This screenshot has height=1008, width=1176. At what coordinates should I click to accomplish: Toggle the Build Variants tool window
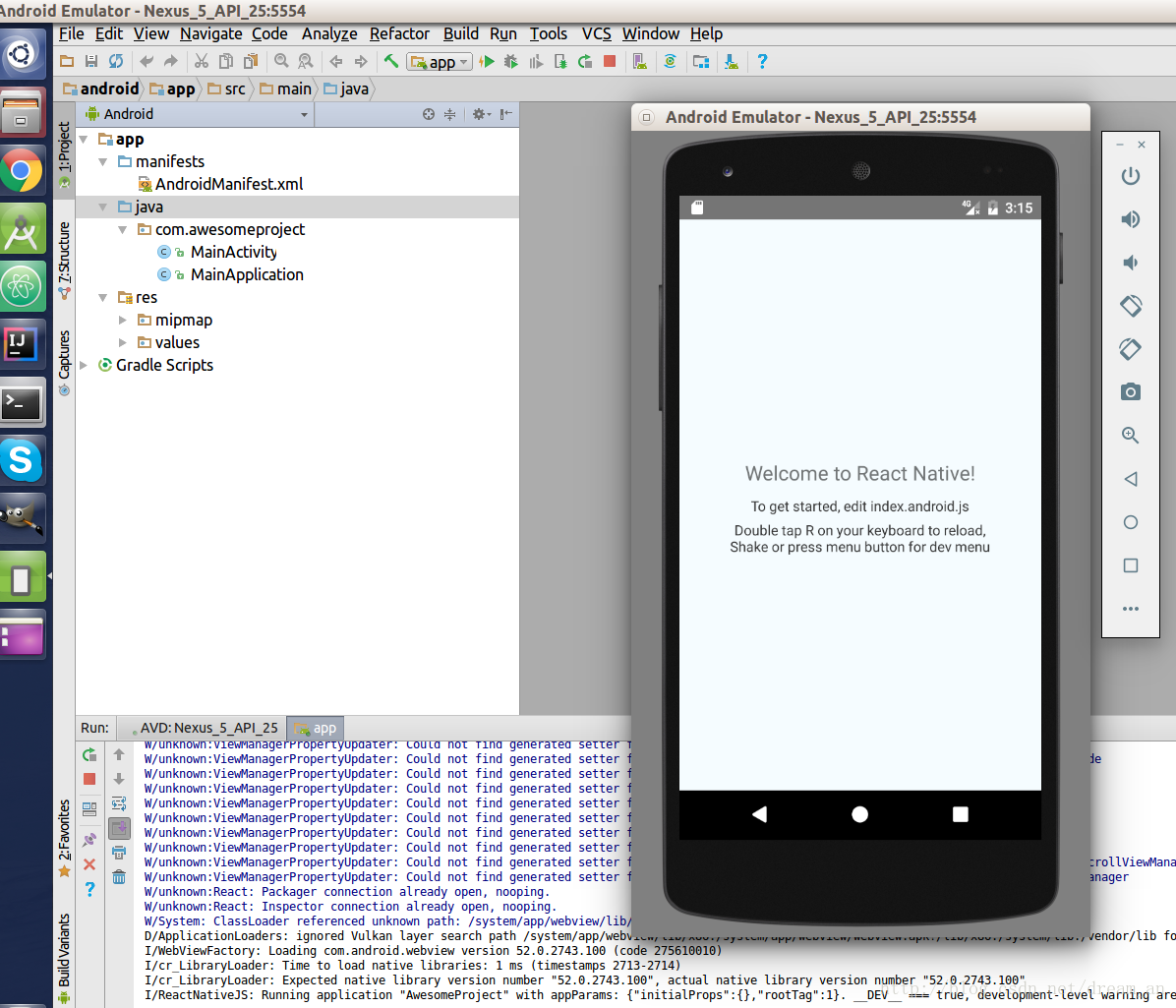(65, 958)
